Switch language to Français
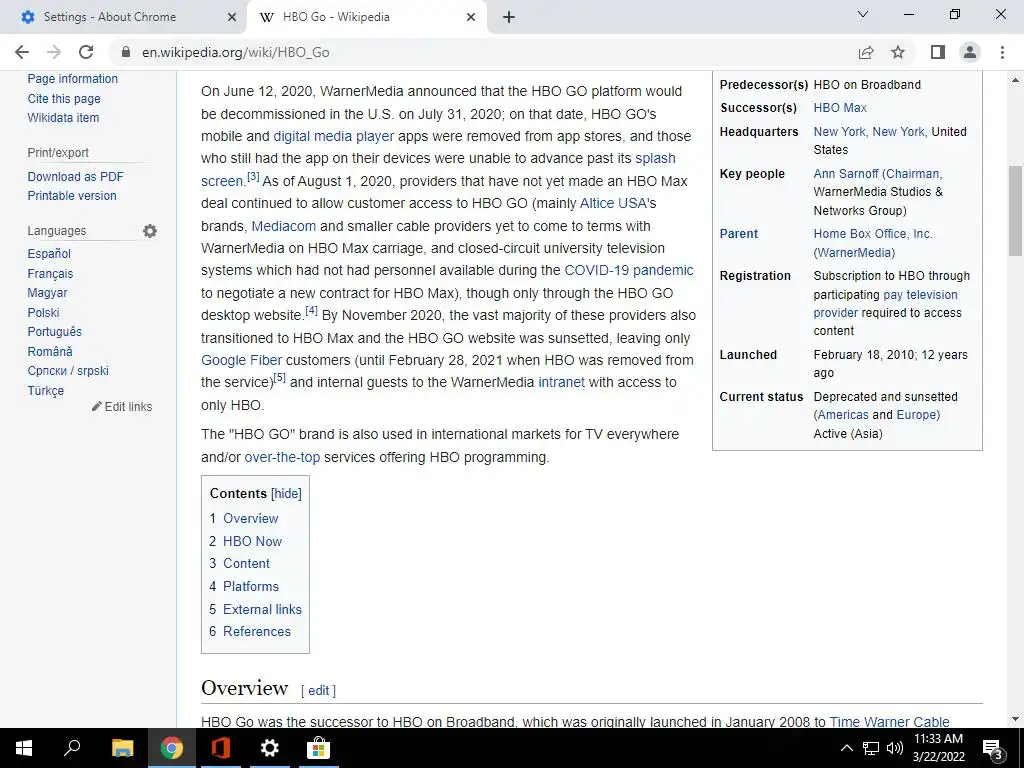1024x768 pixels. [x=50, y=274]
